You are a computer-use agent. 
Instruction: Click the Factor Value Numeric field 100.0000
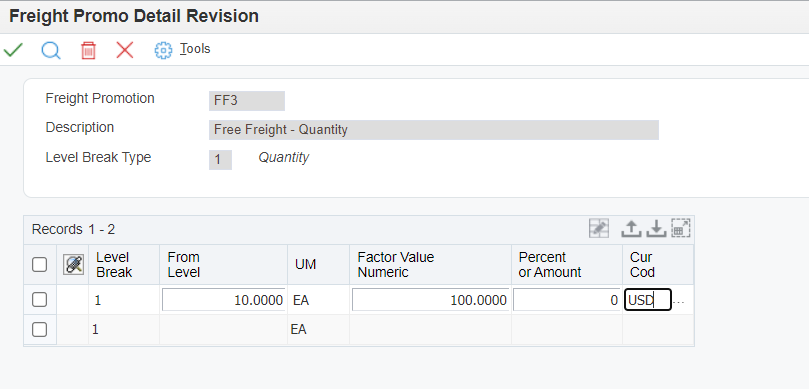(x=431, y=300)
